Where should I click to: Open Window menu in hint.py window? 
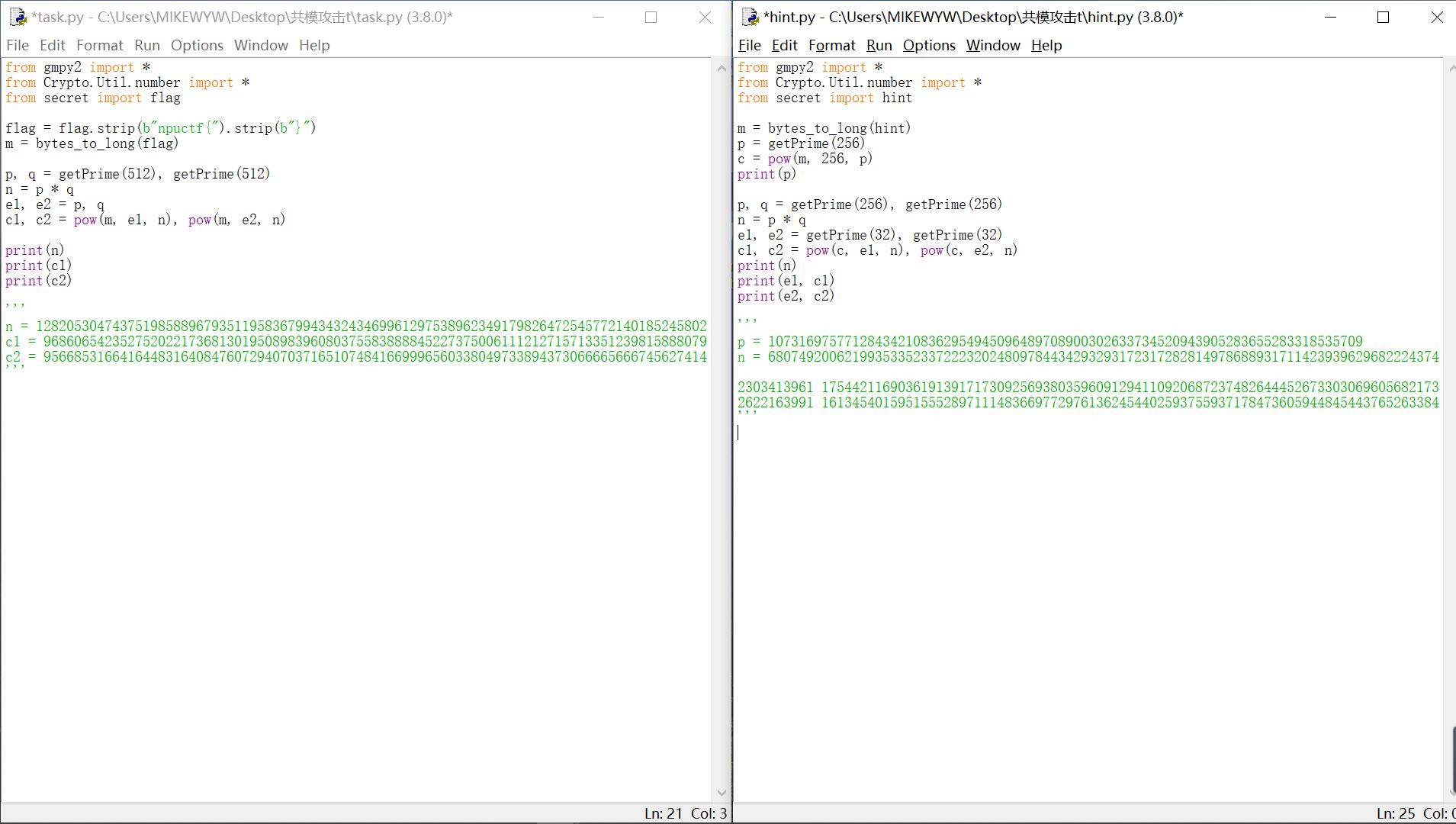[993, 45]
